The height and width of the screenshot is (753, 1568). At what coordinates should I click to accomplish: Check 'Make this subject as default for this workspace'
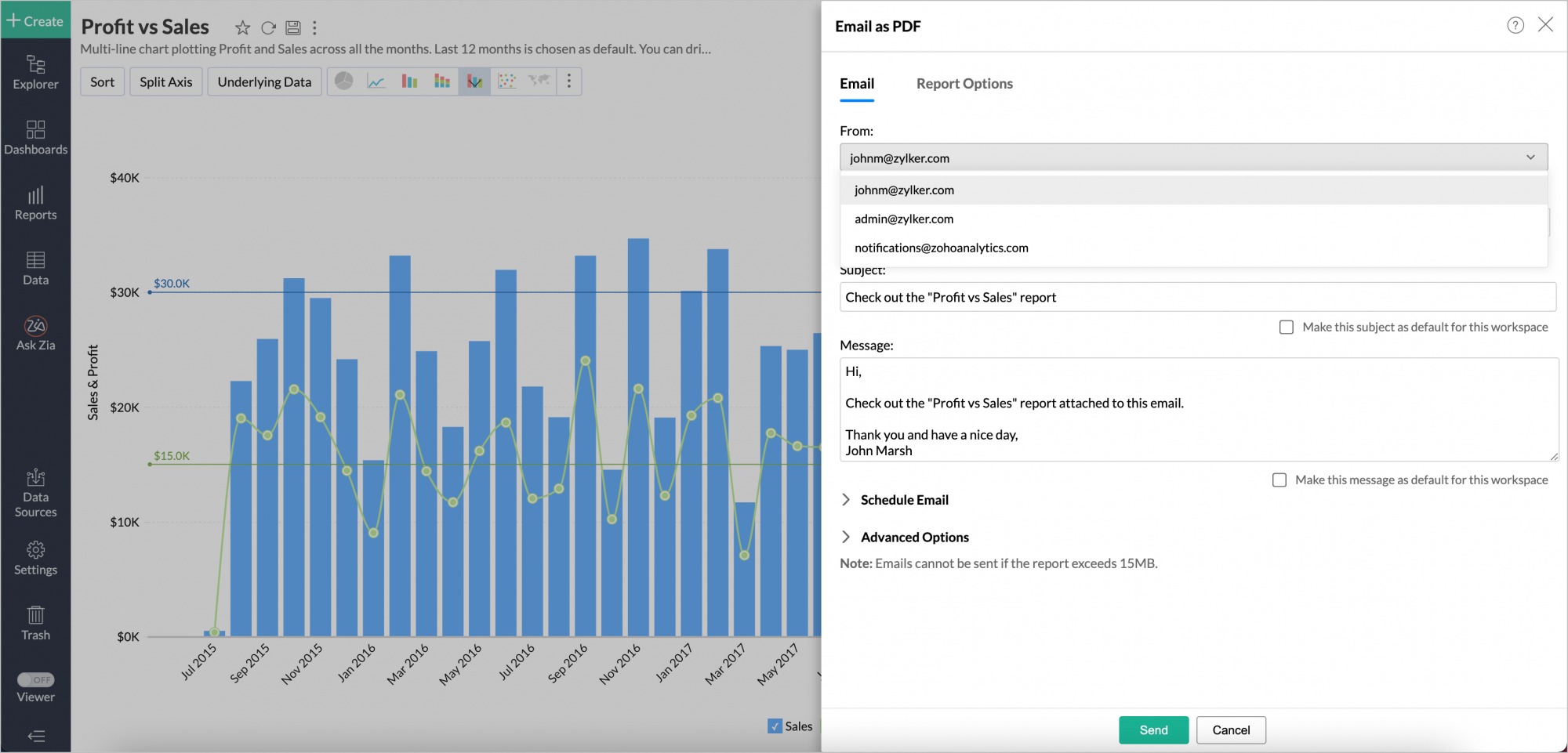pyautogui.click(x=1287, y=327)
